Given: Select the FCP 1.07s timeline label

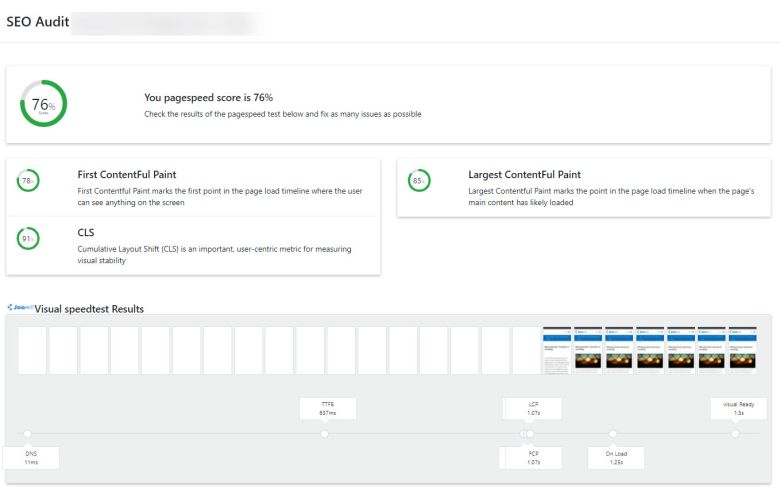Looking at the screenshot, I should (533, 458).
